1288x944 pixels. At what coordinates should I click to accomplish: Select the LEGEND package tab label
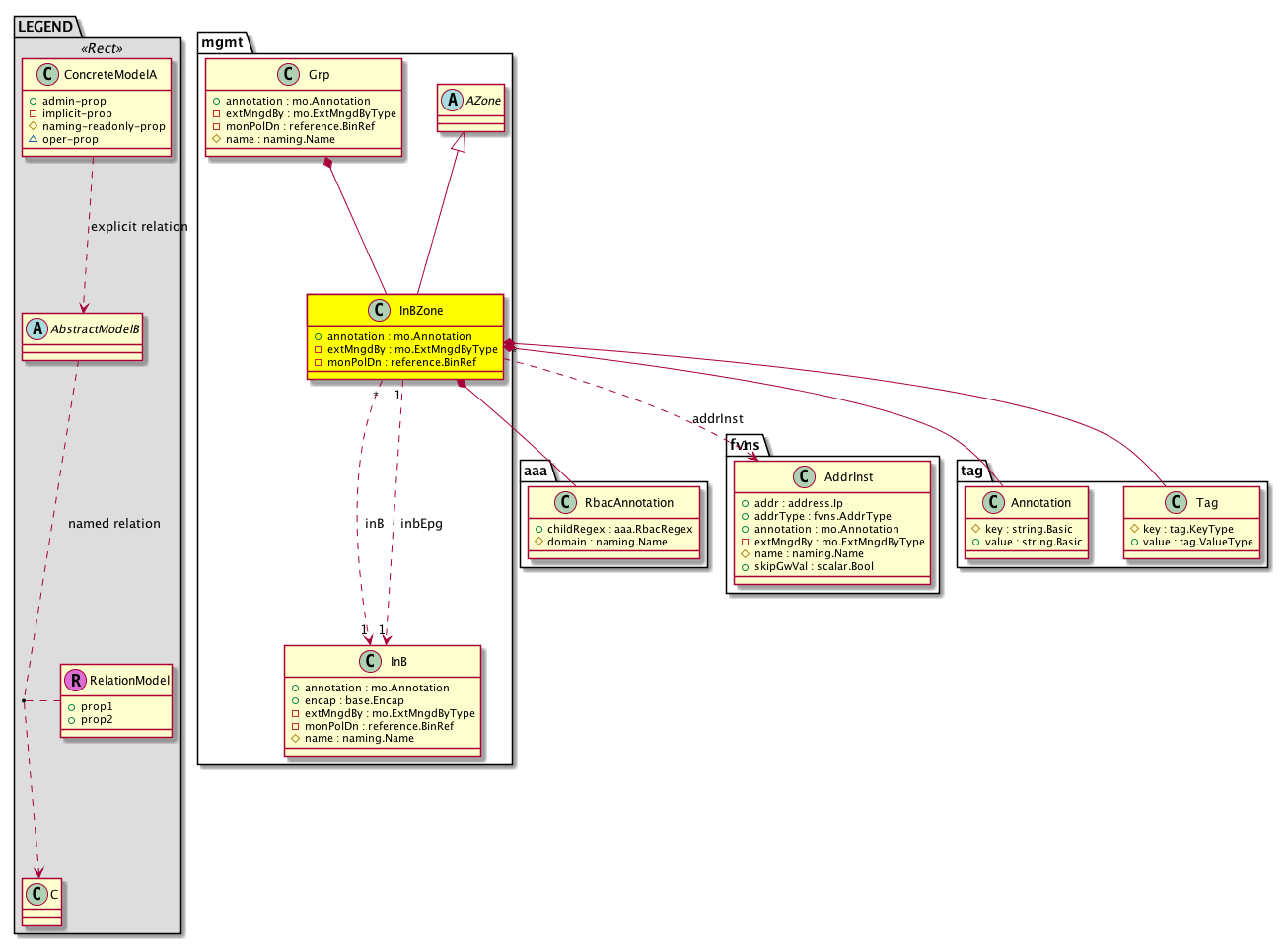(x=45, y=27)
